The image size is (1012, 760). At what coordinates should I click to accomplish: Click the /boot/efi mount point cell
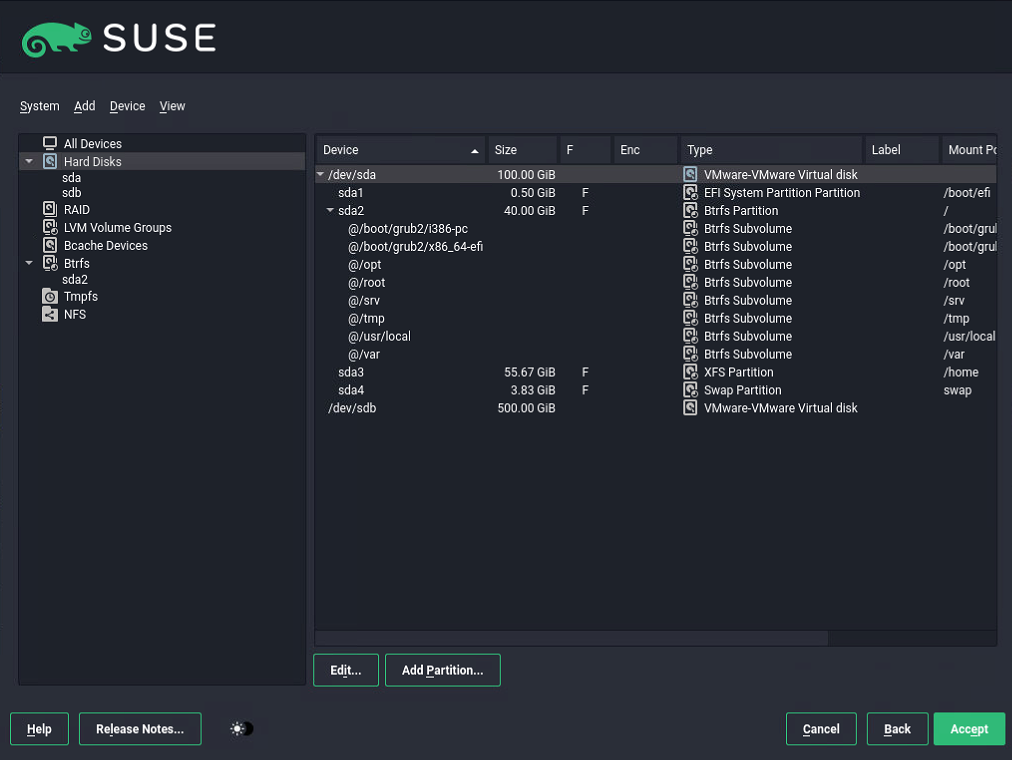pos(967,192)
